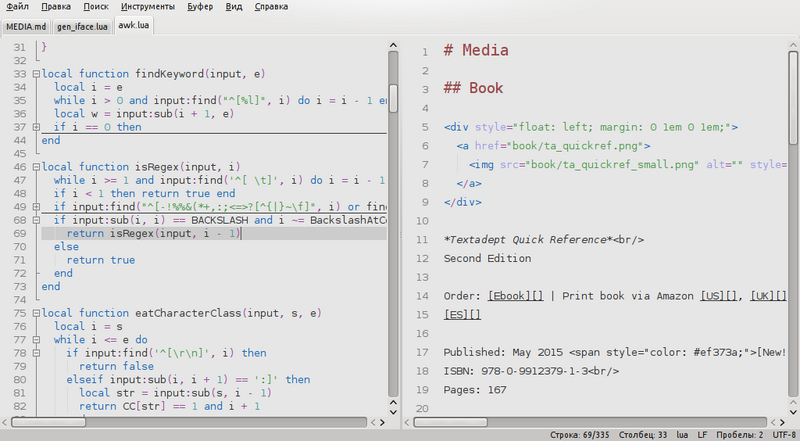Select the awk.lua tab
Viewport: 800px width, 441px height.
(134, 25)
